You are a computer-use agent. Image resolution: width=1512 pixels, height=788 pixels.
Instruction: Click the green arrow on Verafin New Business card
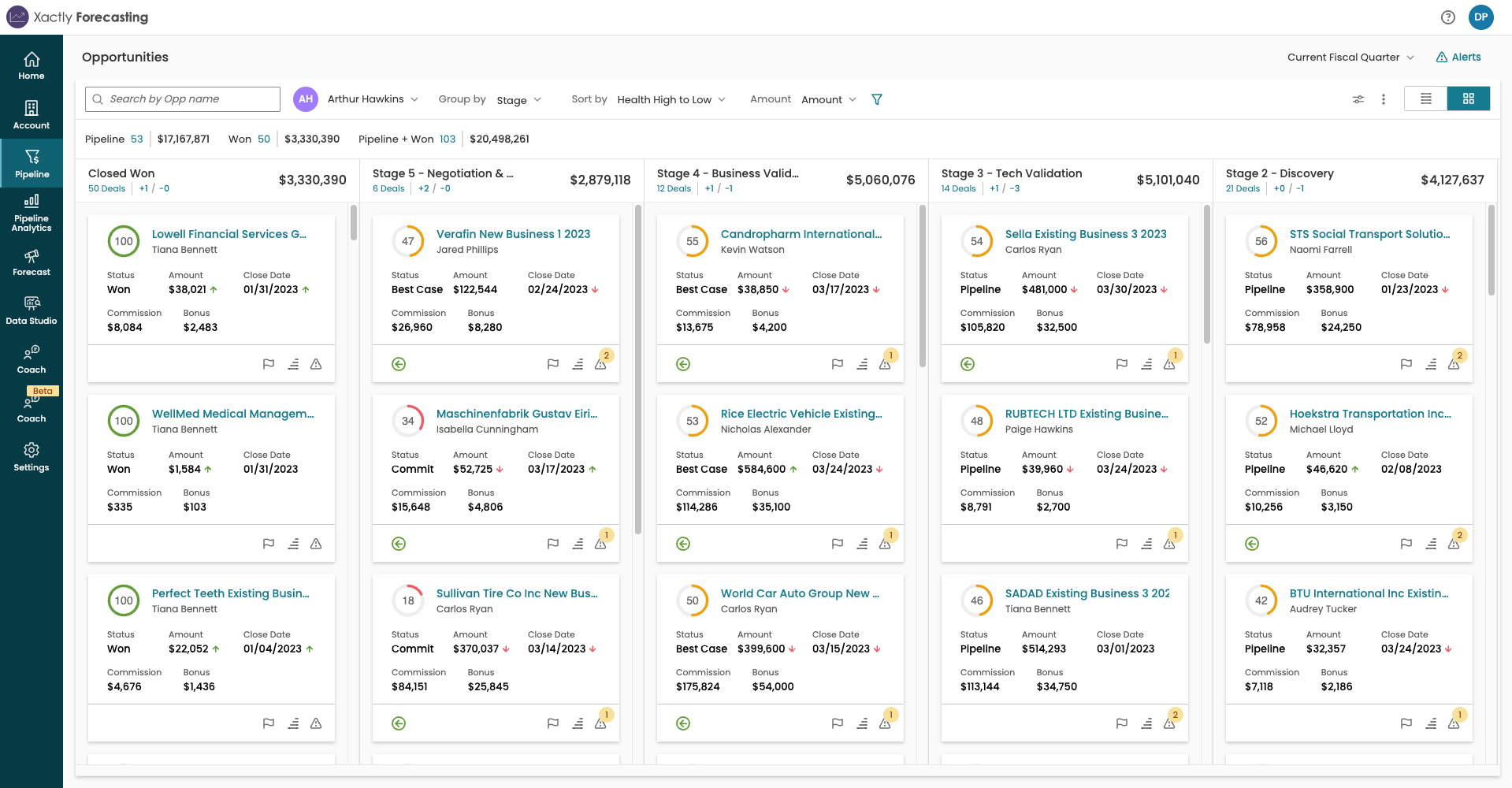point(399,364)
